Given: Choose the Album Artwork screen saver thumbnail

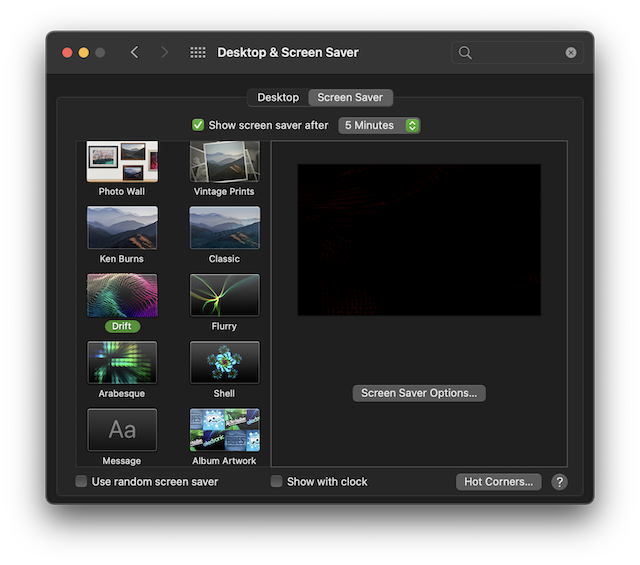Looking at the screenshot, I should (224, 430).
